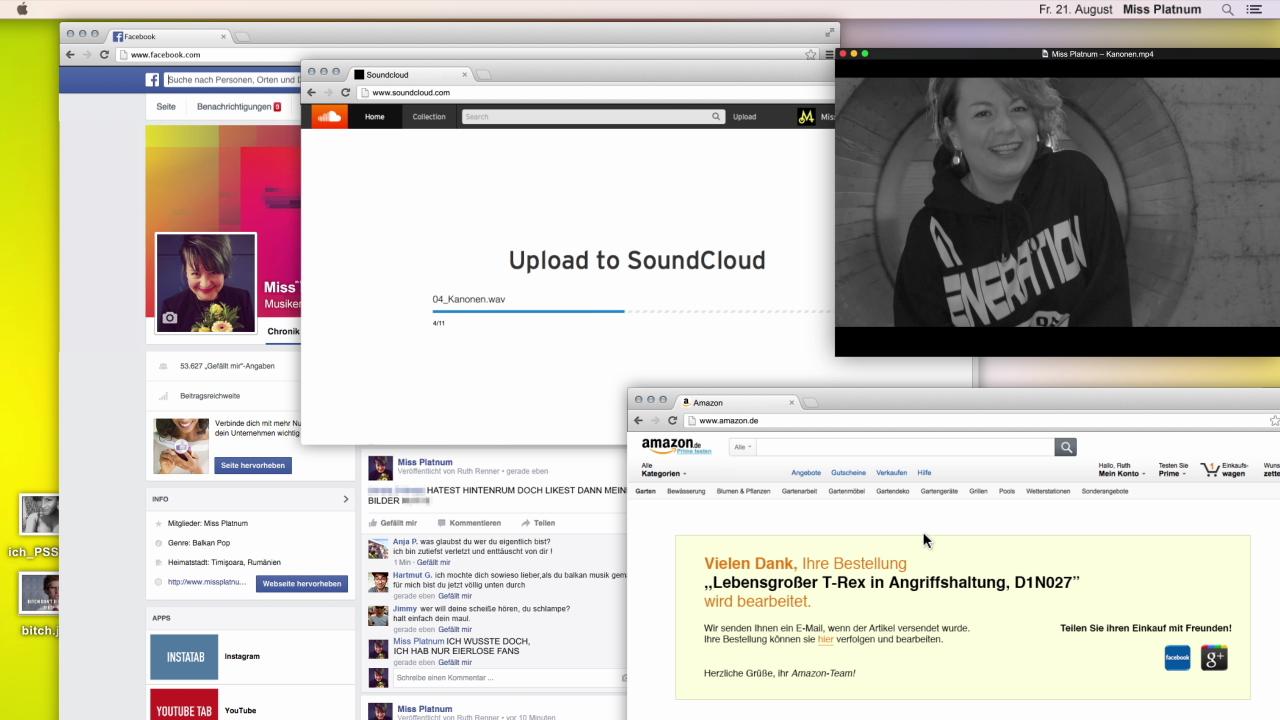The width and height of the screenshot is (1280, 720).
Task: Click Miss Platnum avatar in SoundCloud header
Action: (806, 117)
